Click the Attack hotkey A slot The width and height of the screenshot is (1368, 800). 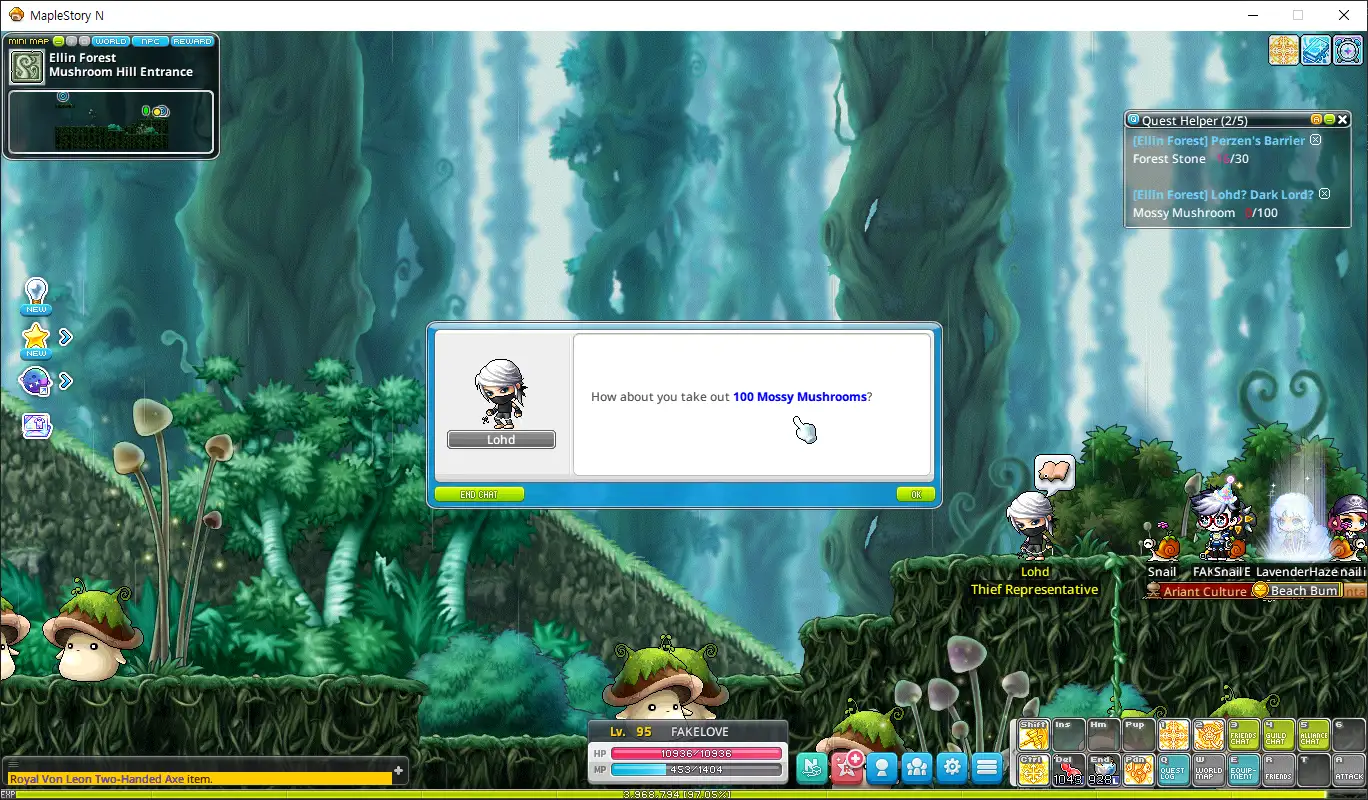coord(1349,770)
